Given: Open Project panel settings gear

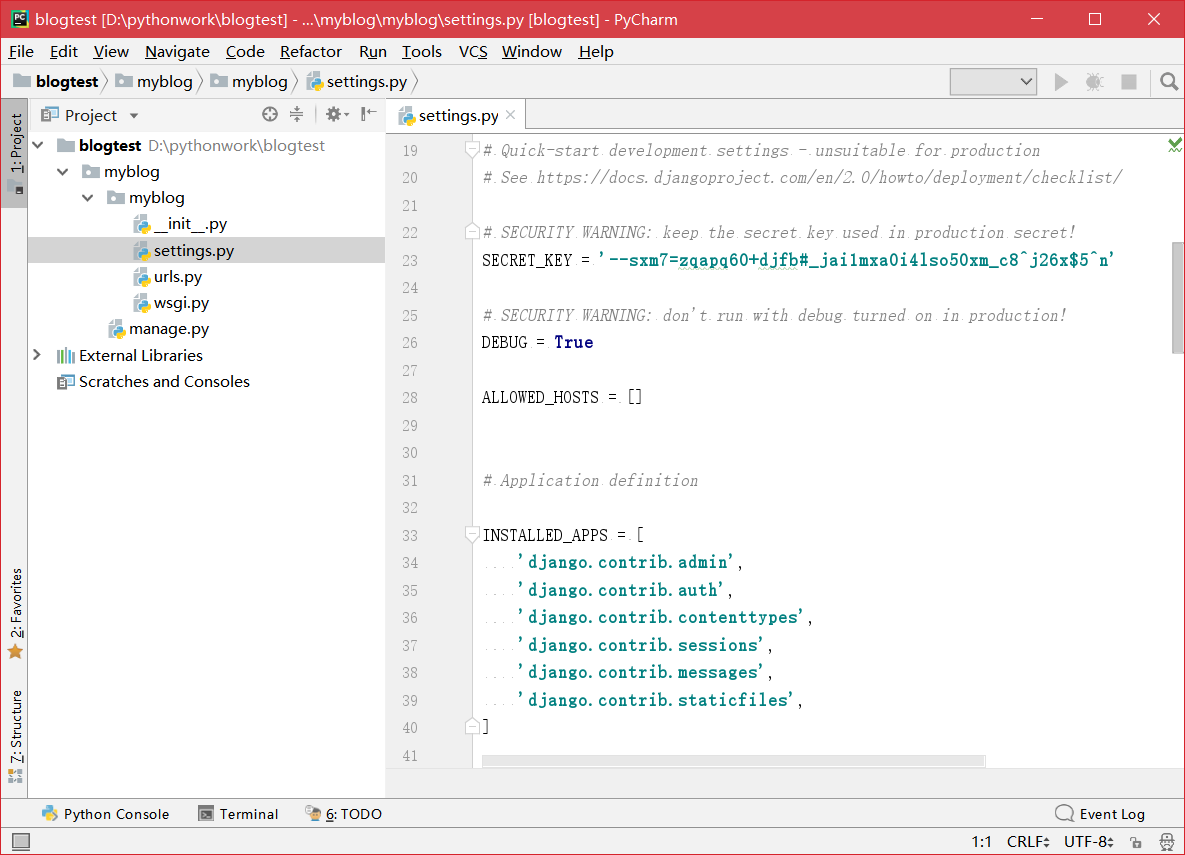Looking at the screenshot, I should 336,114.
